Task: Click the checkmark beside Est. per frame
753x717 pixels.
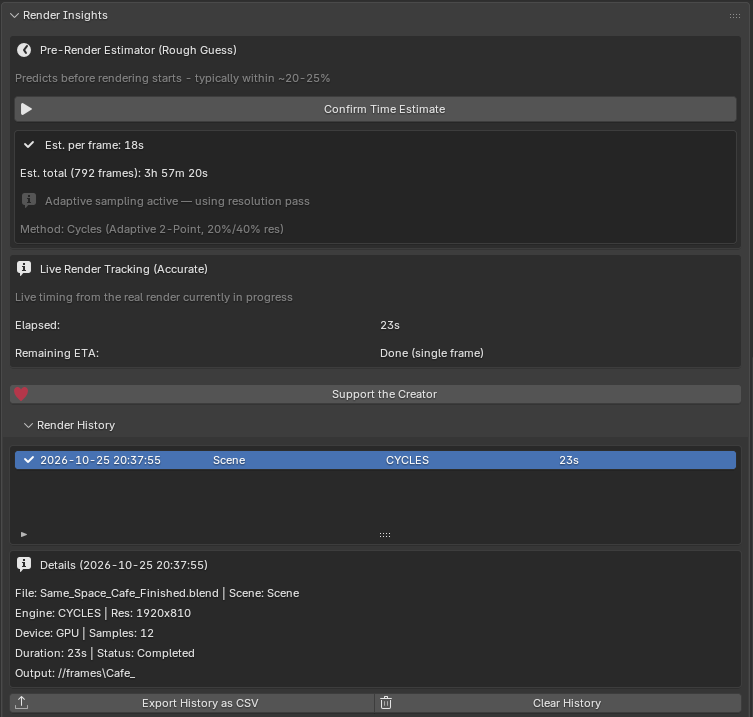Action: click(29, 145)
